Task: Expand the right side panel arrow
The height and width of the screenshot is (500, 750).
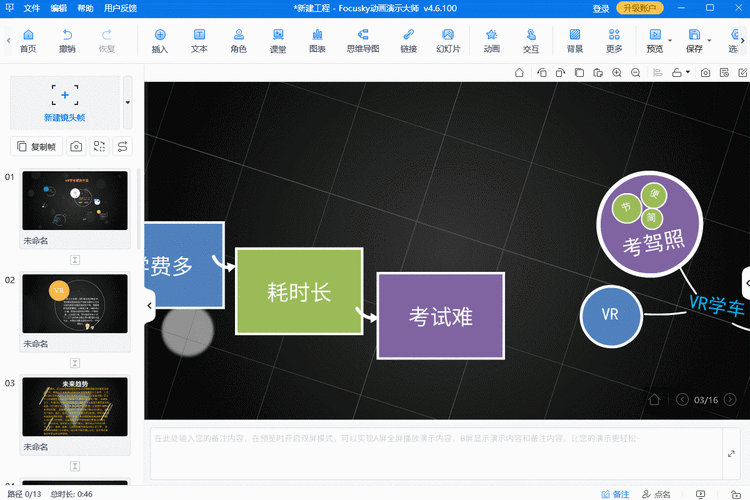Action: [x=746, y=283]
